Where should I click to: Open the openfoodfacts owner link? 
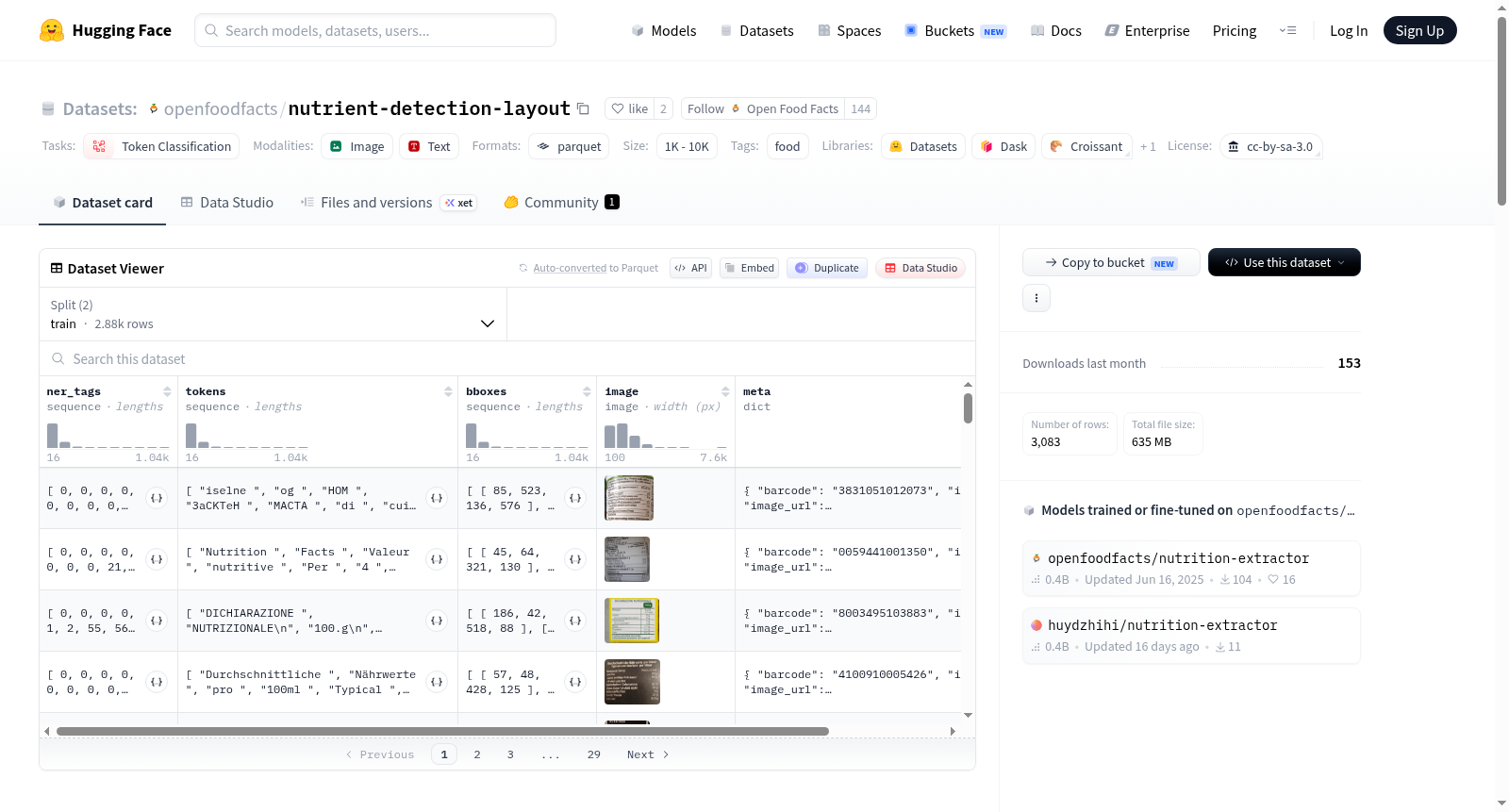(x=221, y=108)
